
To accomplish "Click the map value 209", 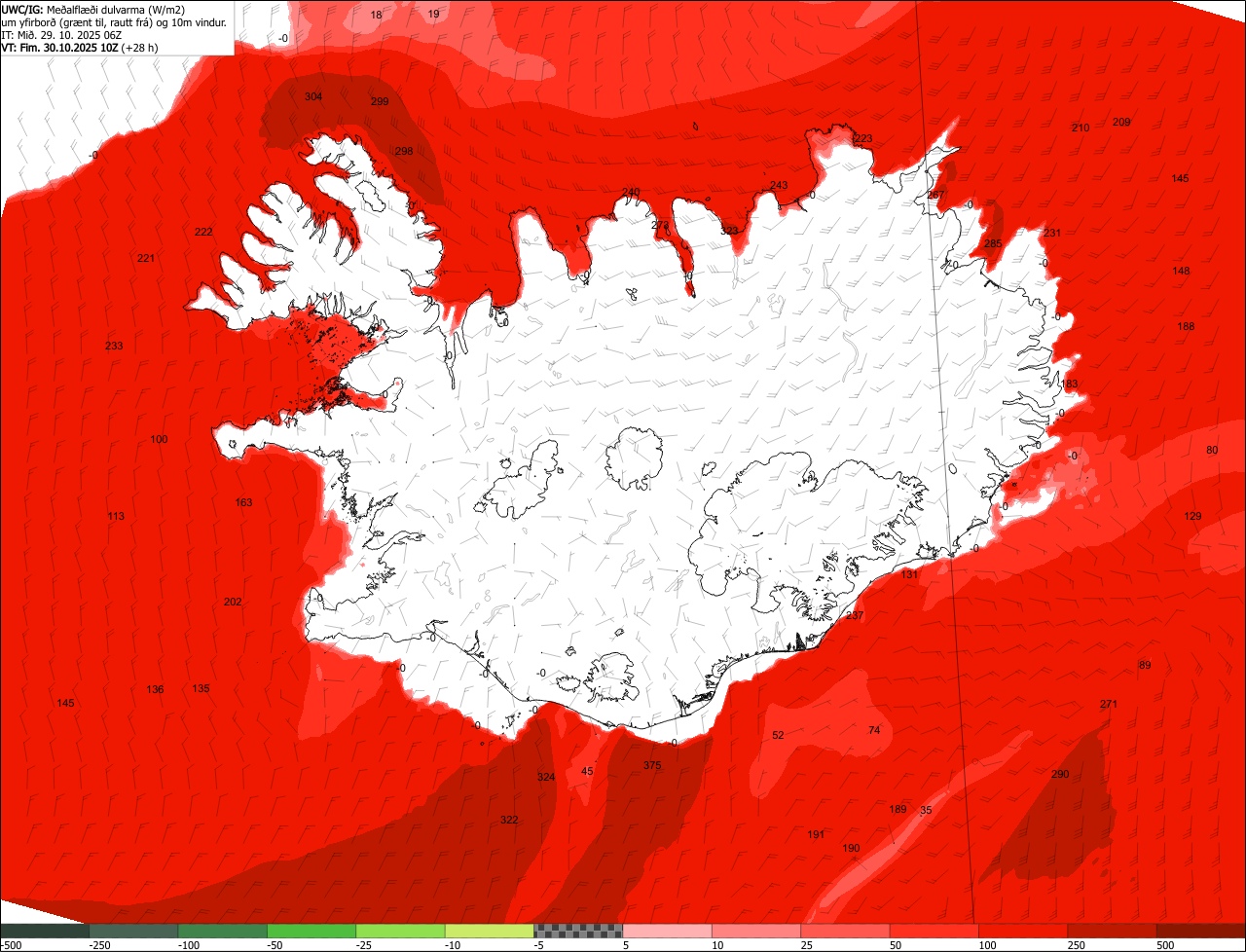I will pyautogui.click(x=1121, y=122).
